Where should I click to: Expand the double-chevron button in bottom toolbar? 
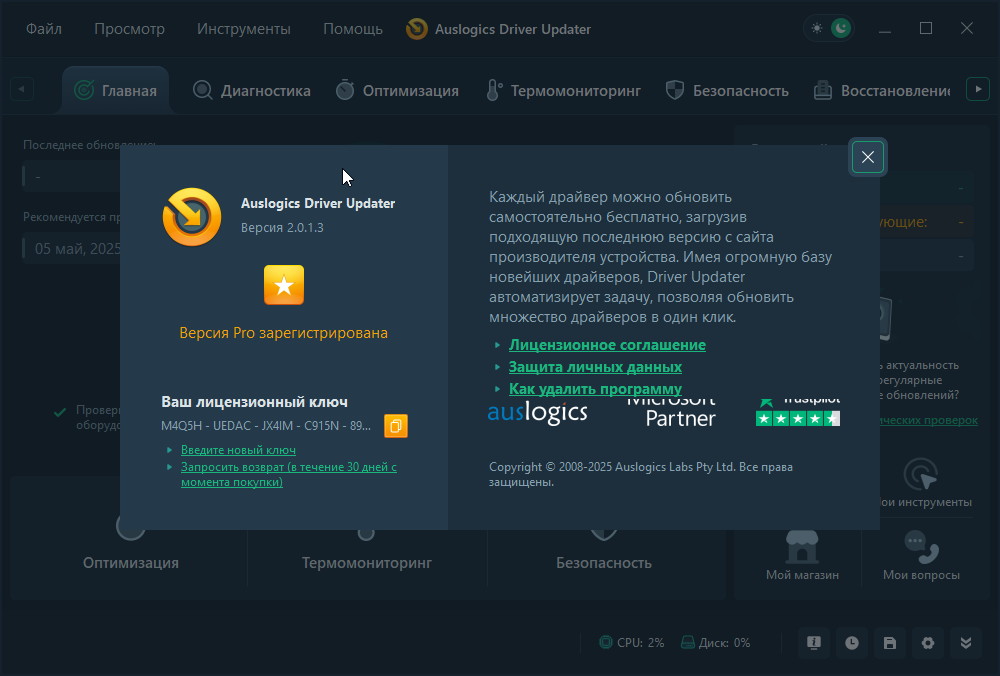966,643
